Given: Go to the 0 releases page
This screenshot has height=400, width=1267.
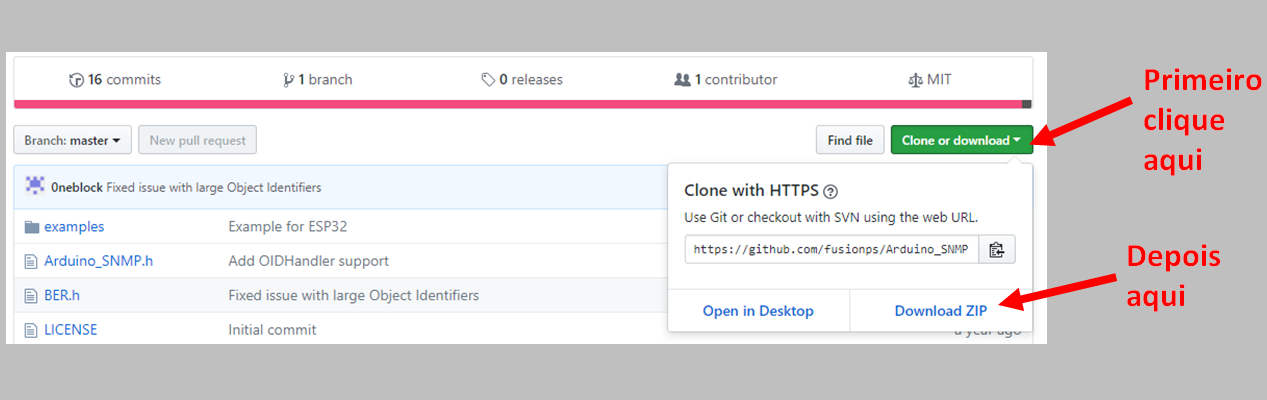Looking at the screenshot, I should tap(522, 80).
